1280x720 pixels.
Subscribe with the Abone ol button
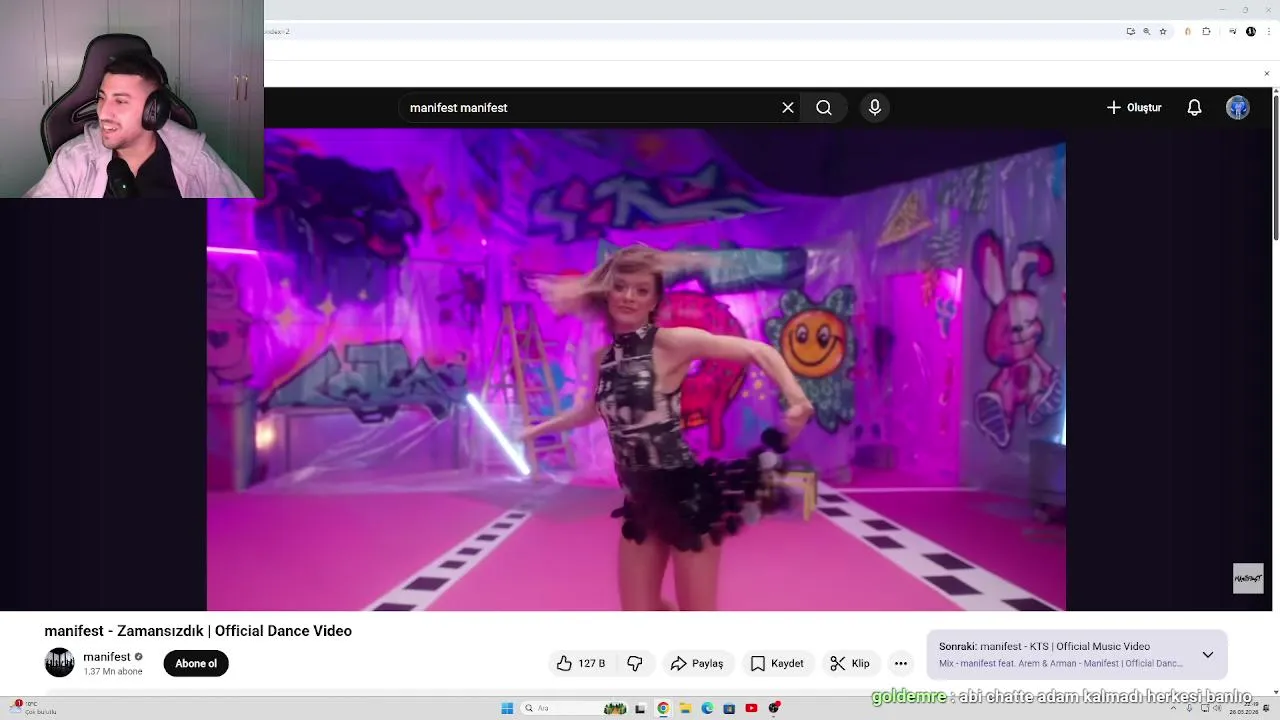196,664
